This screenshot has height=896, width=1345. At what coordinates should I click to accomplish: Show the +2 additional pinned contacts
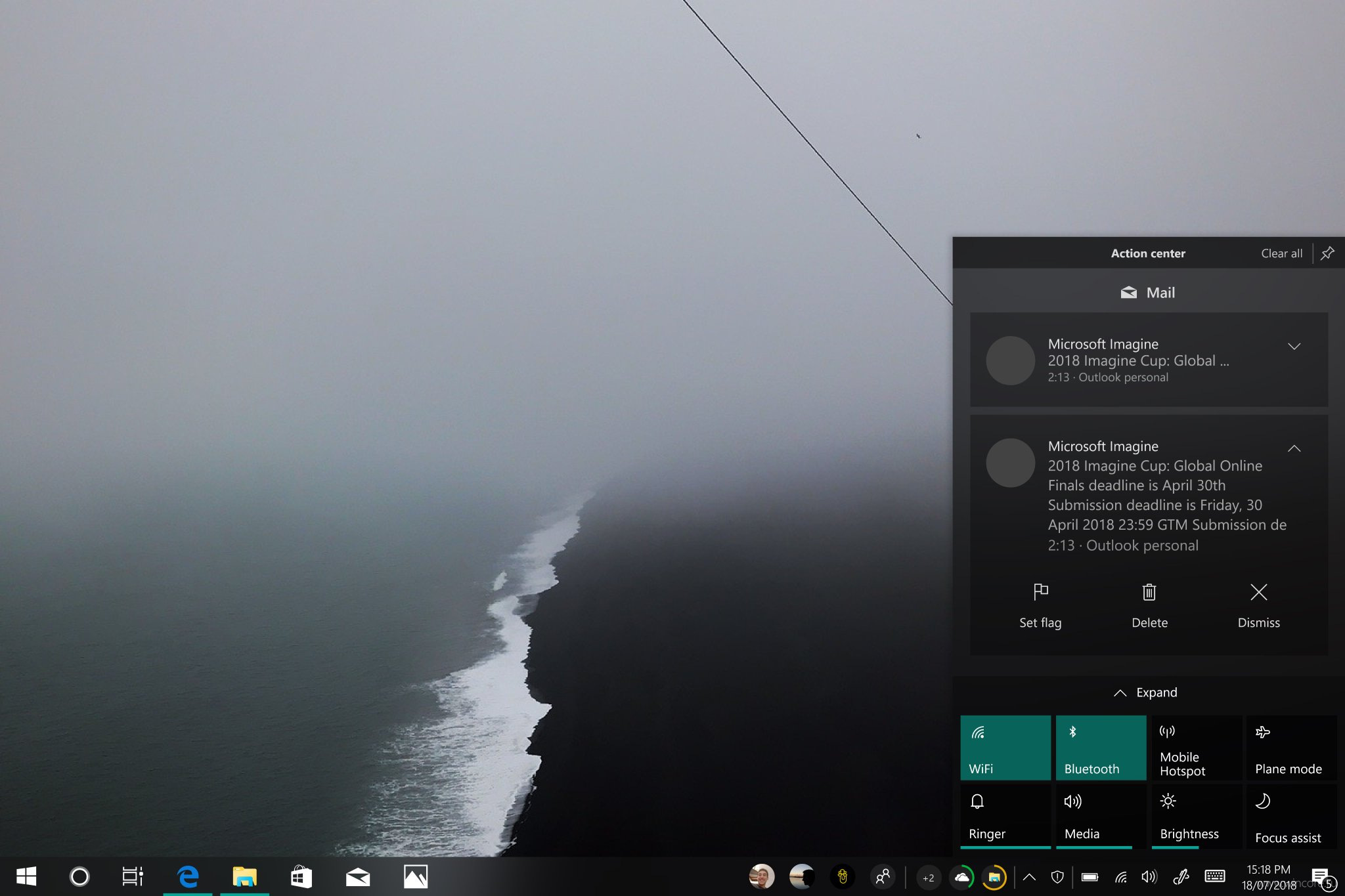[x=928, y=878]
